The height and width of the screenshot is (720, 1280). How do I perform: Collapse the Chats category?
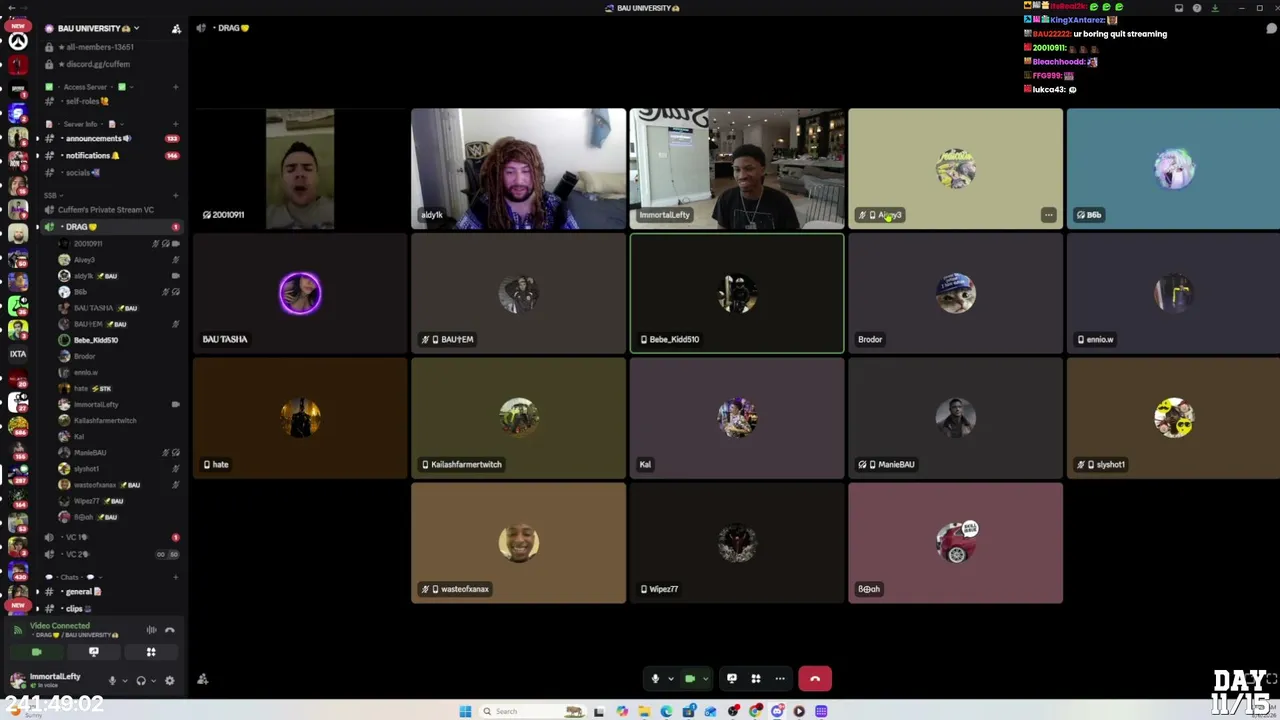(x=75, y=577)
